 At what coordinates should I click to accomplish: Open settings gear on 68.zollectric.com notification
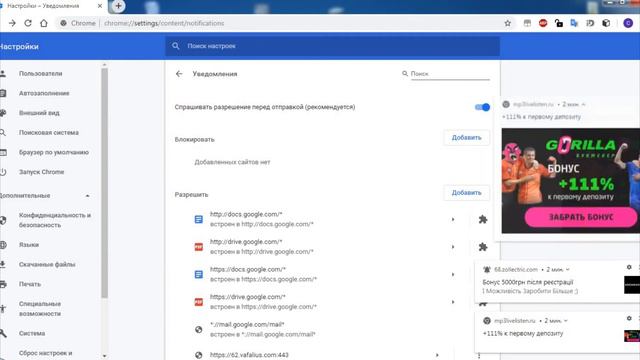(x=629, y=267)
